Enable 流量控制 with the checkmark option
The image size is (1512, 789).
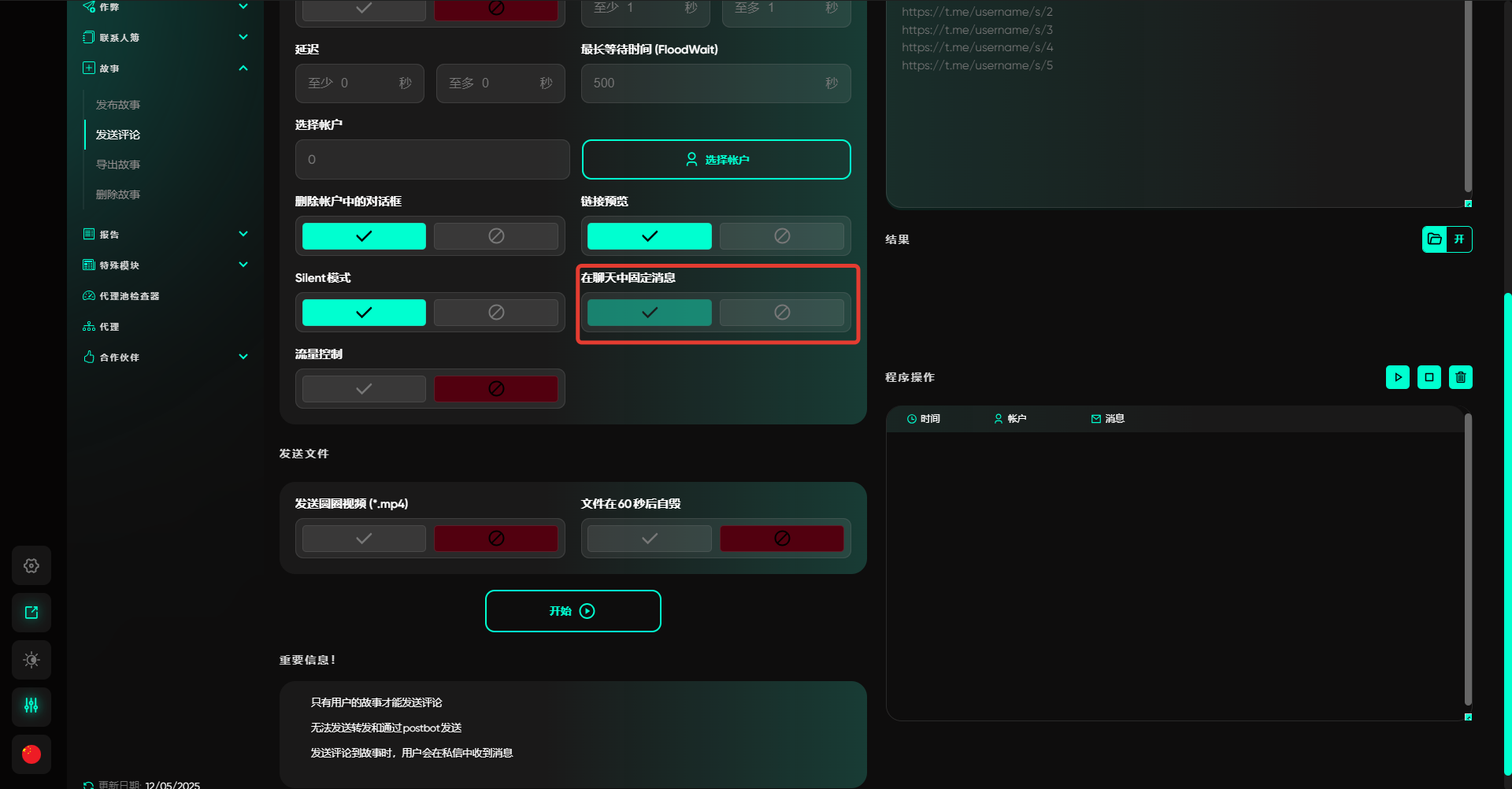tap(364, 389)
